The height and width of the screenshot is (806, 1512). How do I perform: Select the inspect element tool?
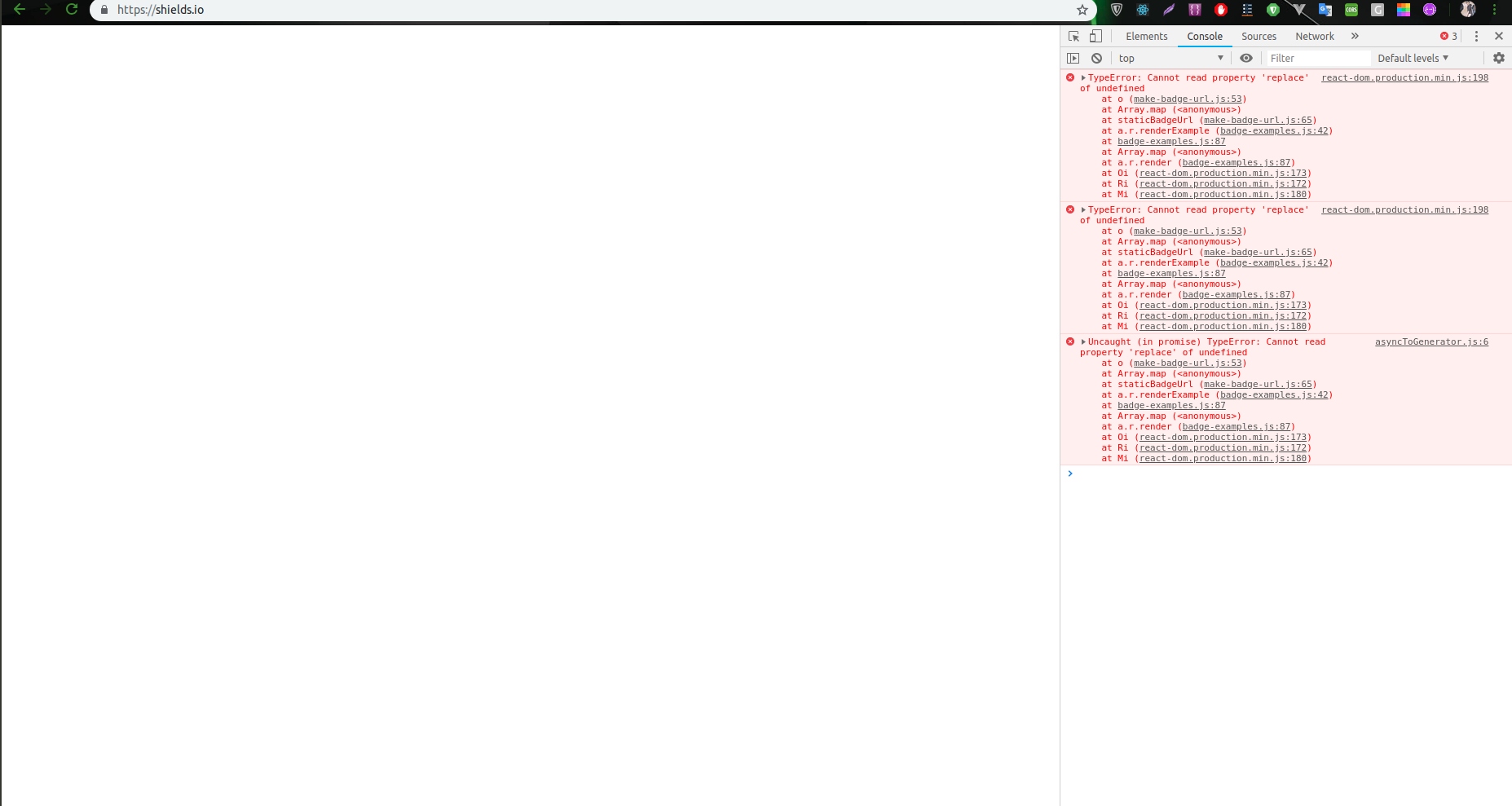pos(1072,36)
